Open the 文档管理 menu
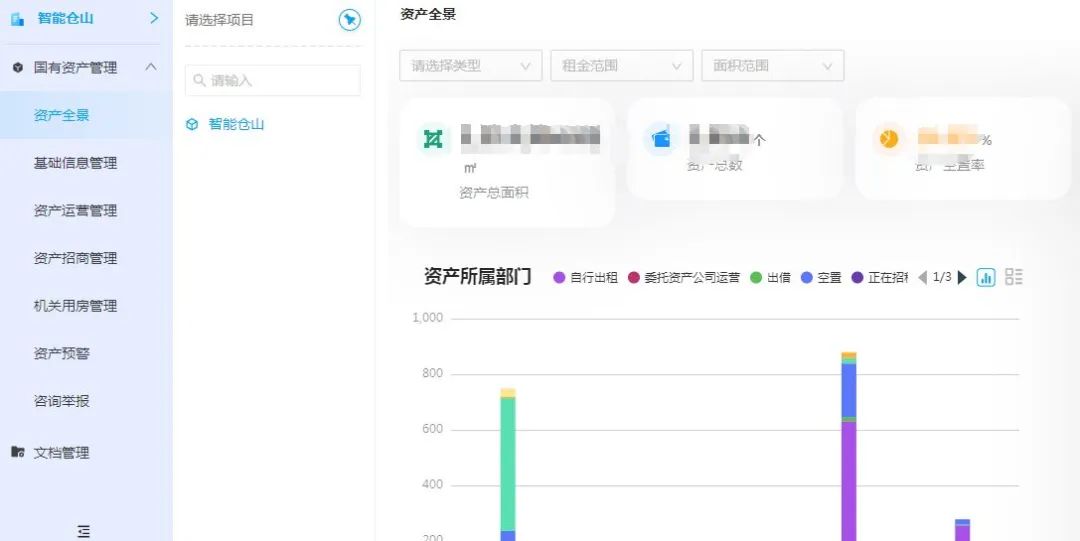The height and width of the screenshot is (541, 1080). [61, 453]
